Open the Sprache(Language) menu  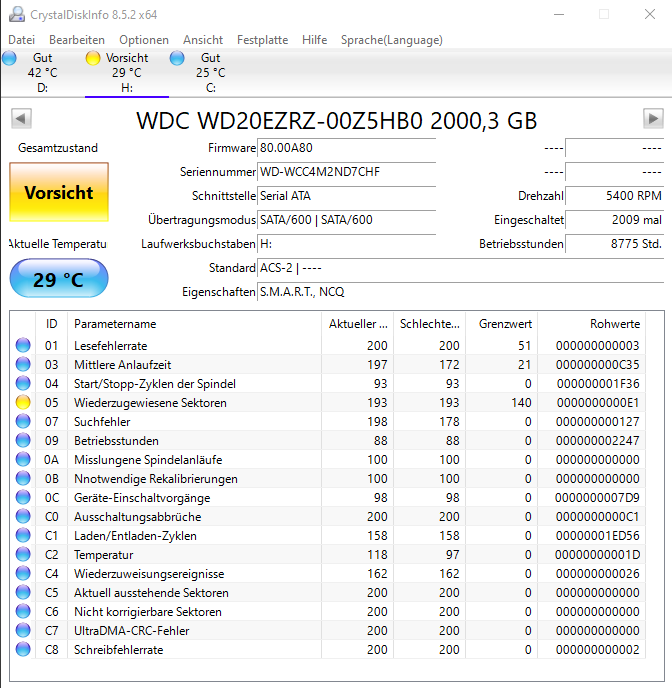[x=392, y=40]
